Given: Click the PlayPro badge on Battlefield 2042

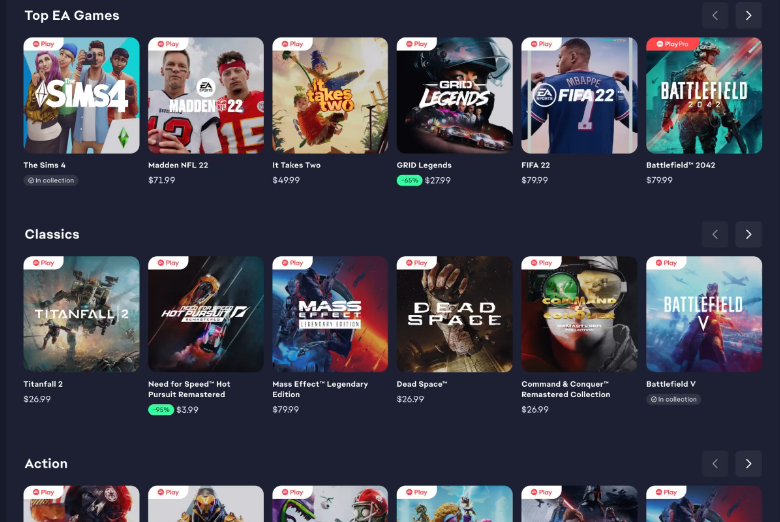Looking at the screenshot, I should tap(672, 44).
